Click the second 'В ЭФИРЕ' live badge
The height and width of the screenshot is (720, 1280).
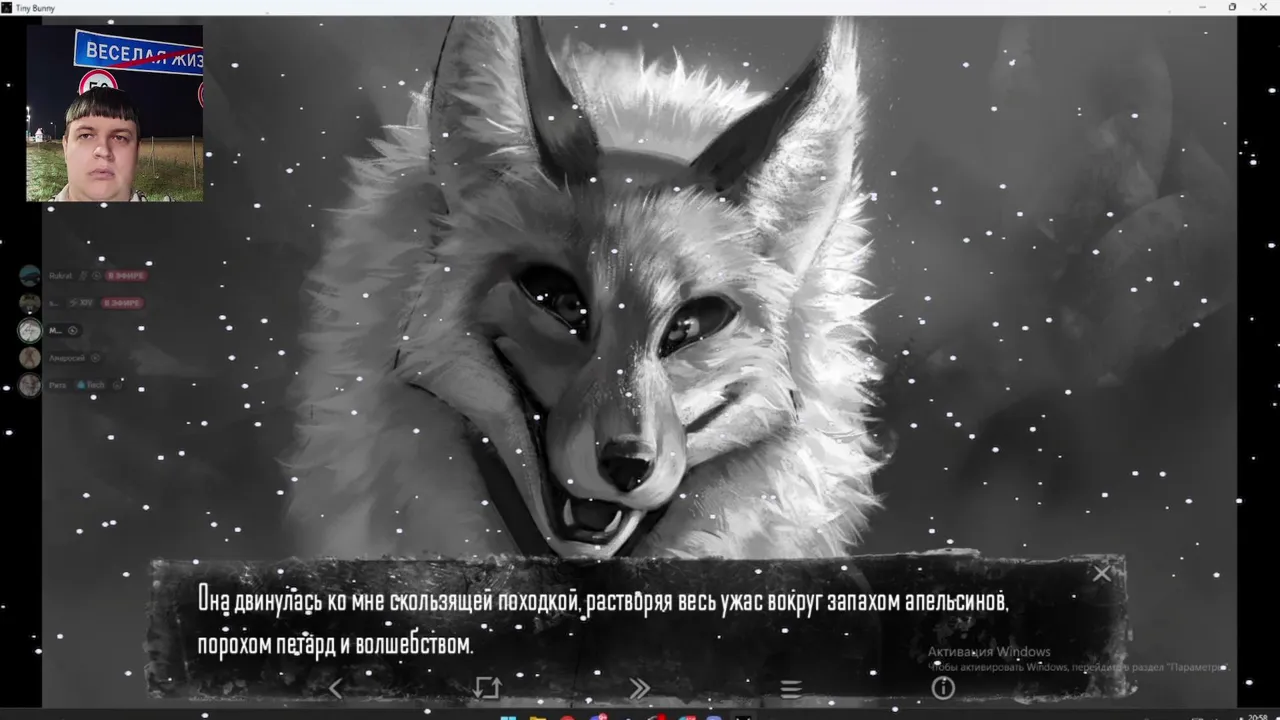coord(125,302)
